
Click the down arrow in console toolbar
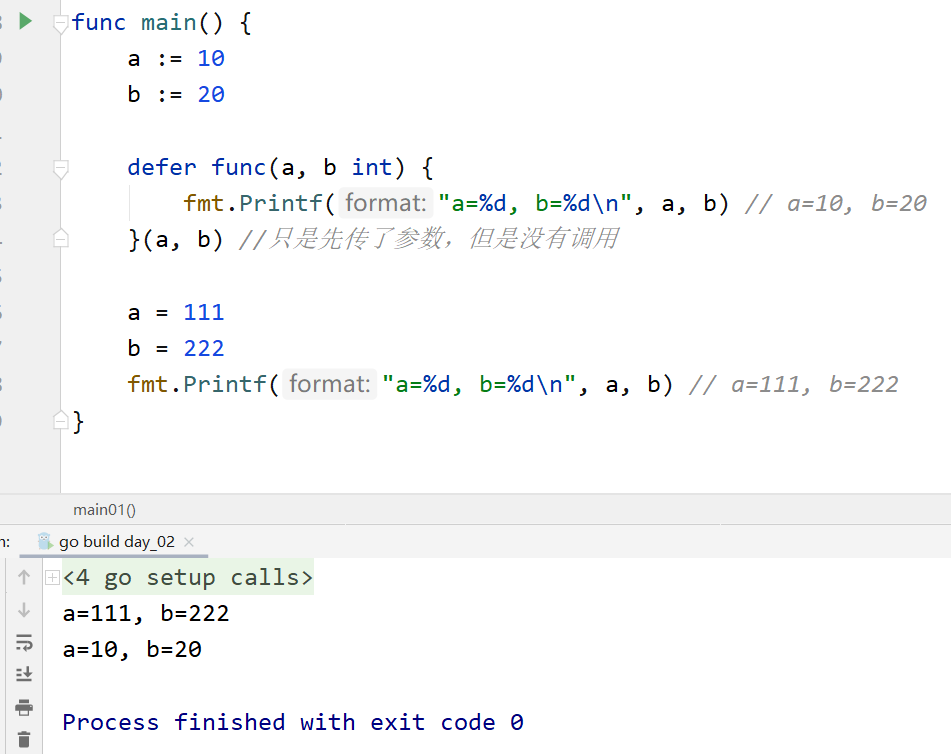pyautogui.click(x=24, y=610)
